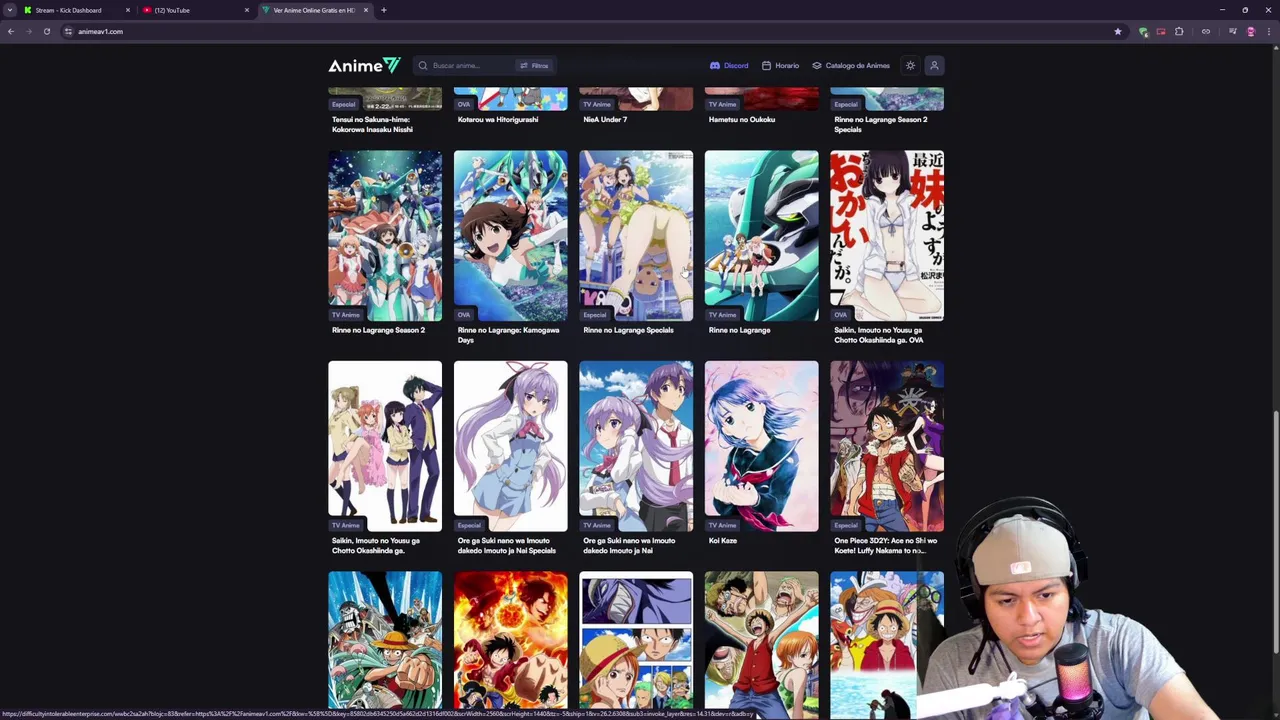Open Rinne no Lagrange: Kamogawa Days poster
1280x720 pixels.
tap(510, 235)
